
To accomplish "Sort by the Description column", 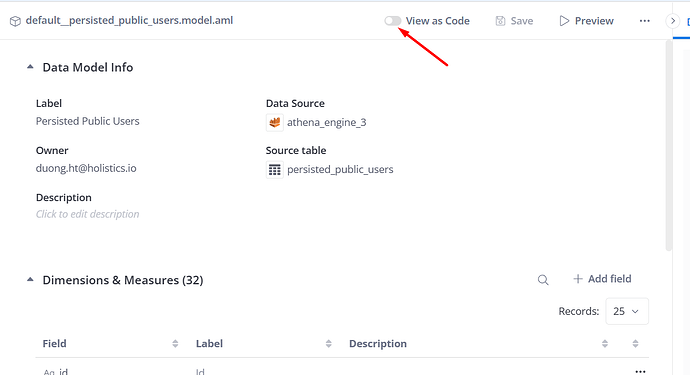I will (605, 344).
